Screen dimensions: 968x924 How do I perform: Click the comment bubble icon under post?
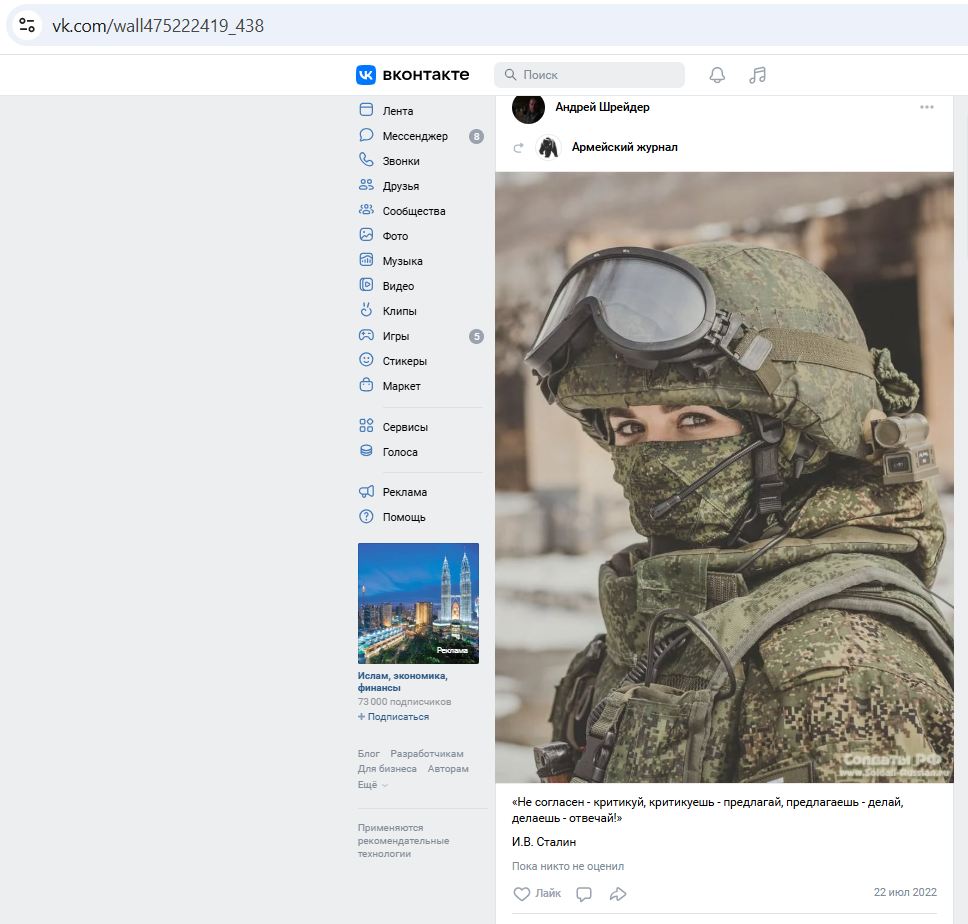click(584, 894)
